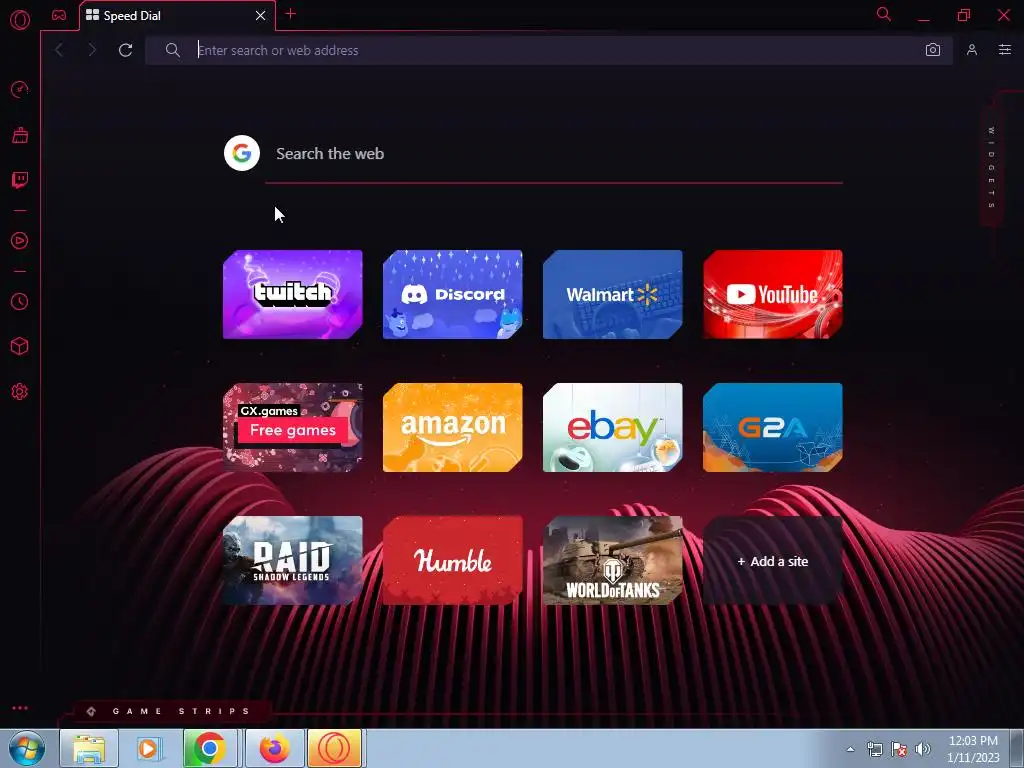Open the Player sidebar icon
Viewport: 1024px width, 768px height.
pos(20,241)
